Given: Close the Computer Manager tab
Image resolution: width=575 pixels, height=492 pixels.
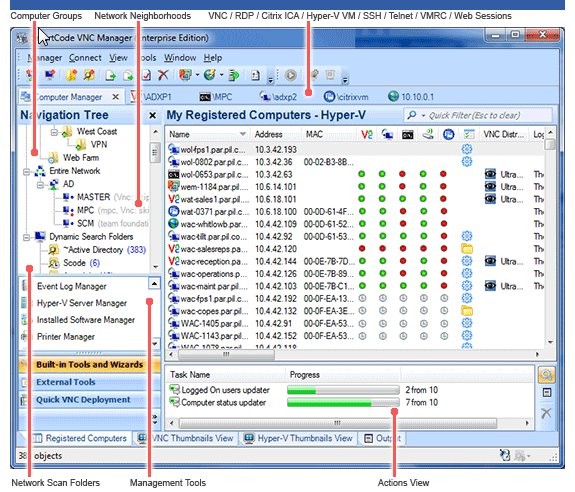Looking at the screenshot, I should click(115, 97).
